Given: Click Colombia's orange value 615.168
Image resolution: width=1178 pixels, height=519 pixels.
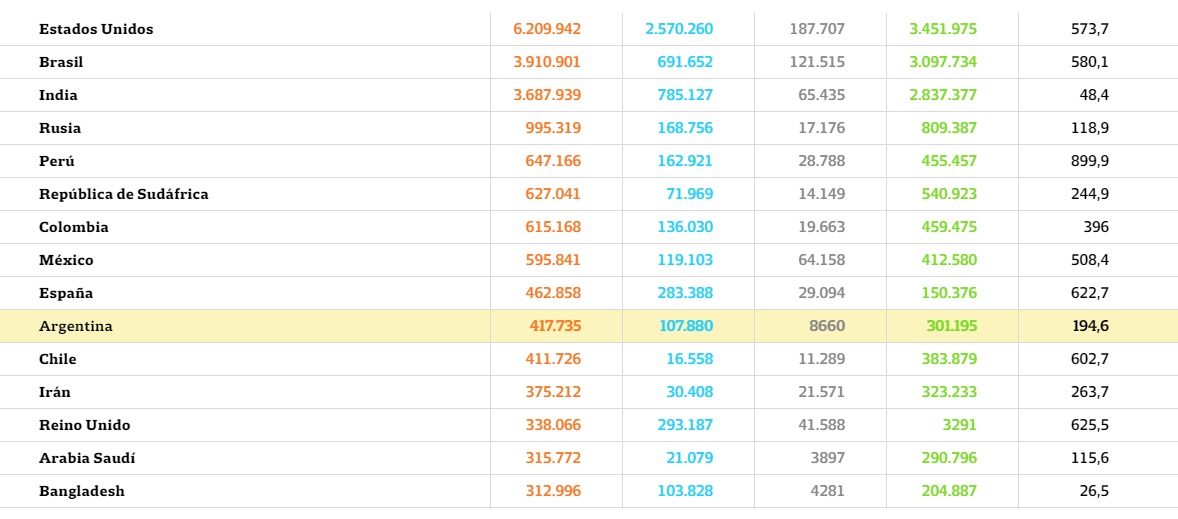Looking at the screenshot, I should (x=553, y=227).
